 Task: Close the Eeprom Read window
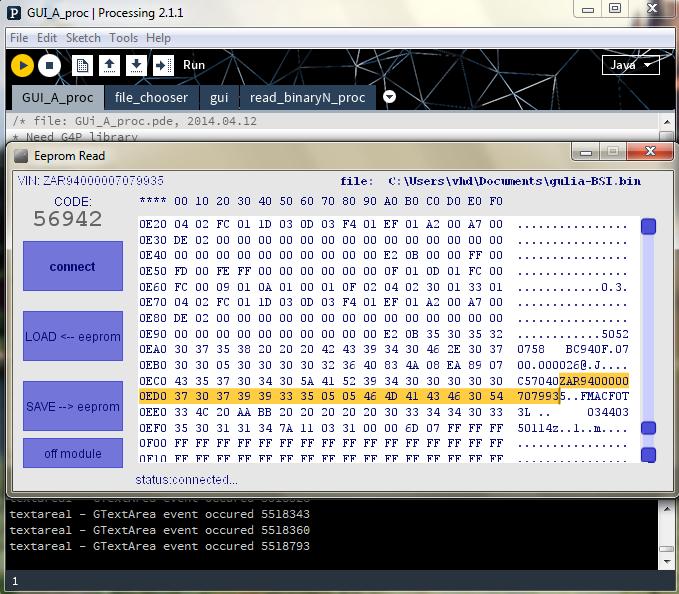(650, 151)
